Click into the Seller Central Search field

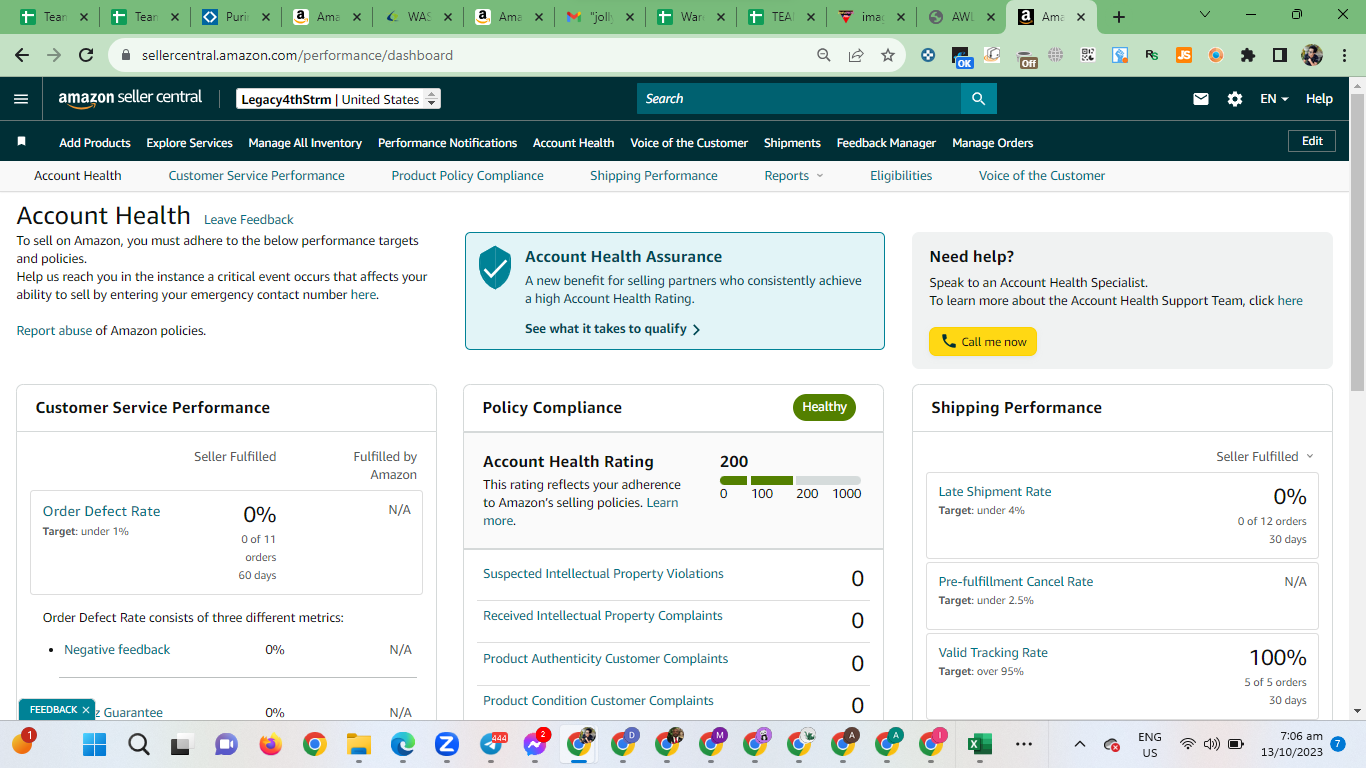coord(799,99)
